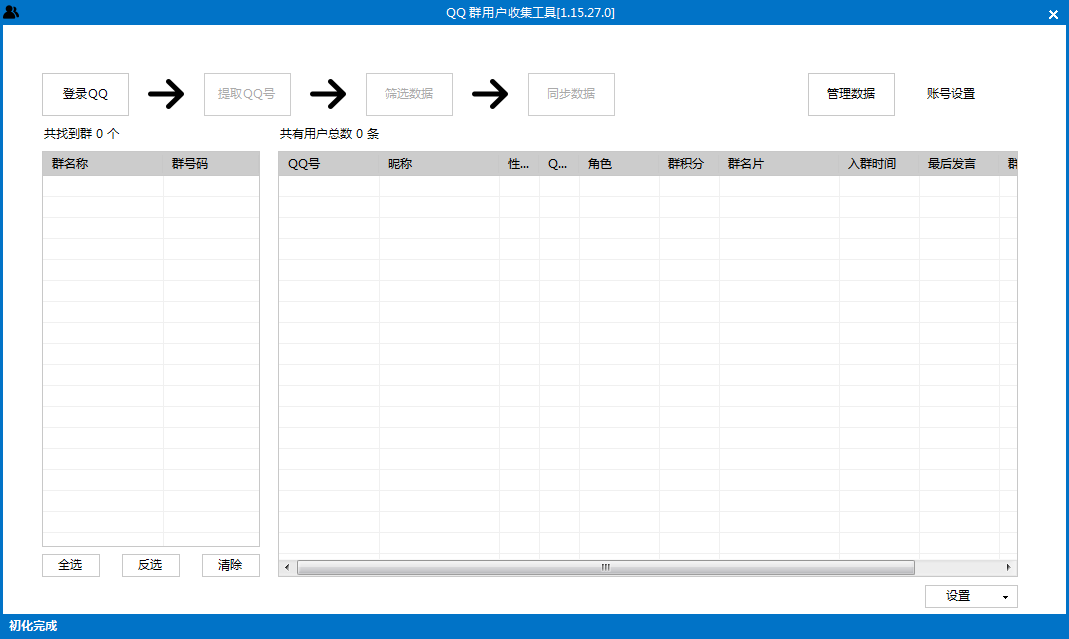Click the 提取QQ号 button
Viewport: 1069px width, 639px height.
click(x=247, y=94)
